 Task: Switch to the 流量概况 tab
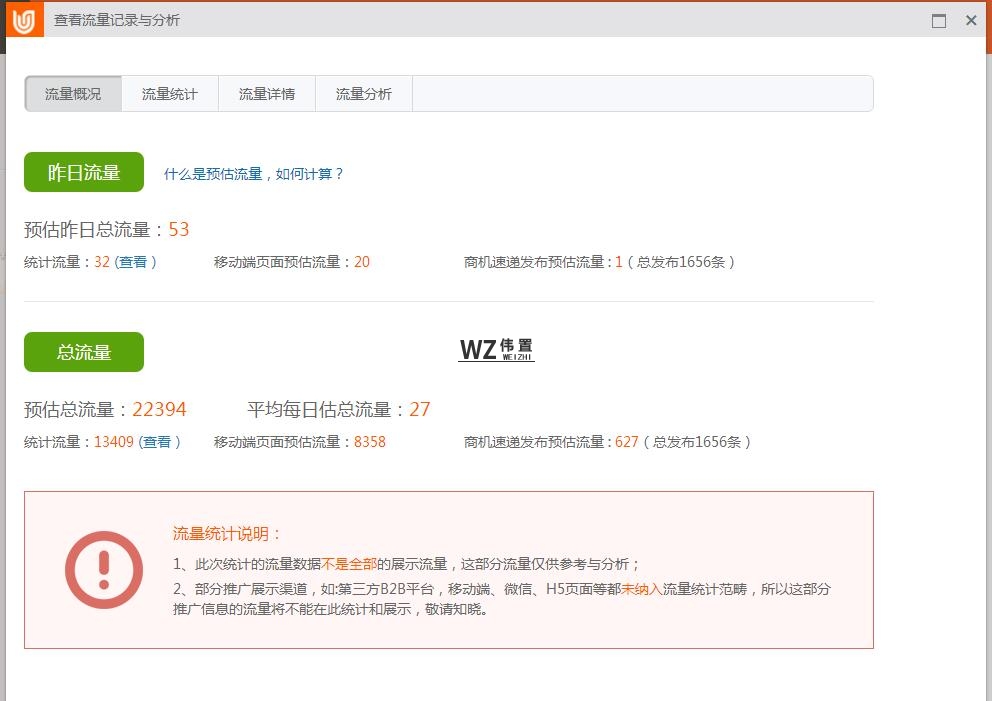[73, 94]
